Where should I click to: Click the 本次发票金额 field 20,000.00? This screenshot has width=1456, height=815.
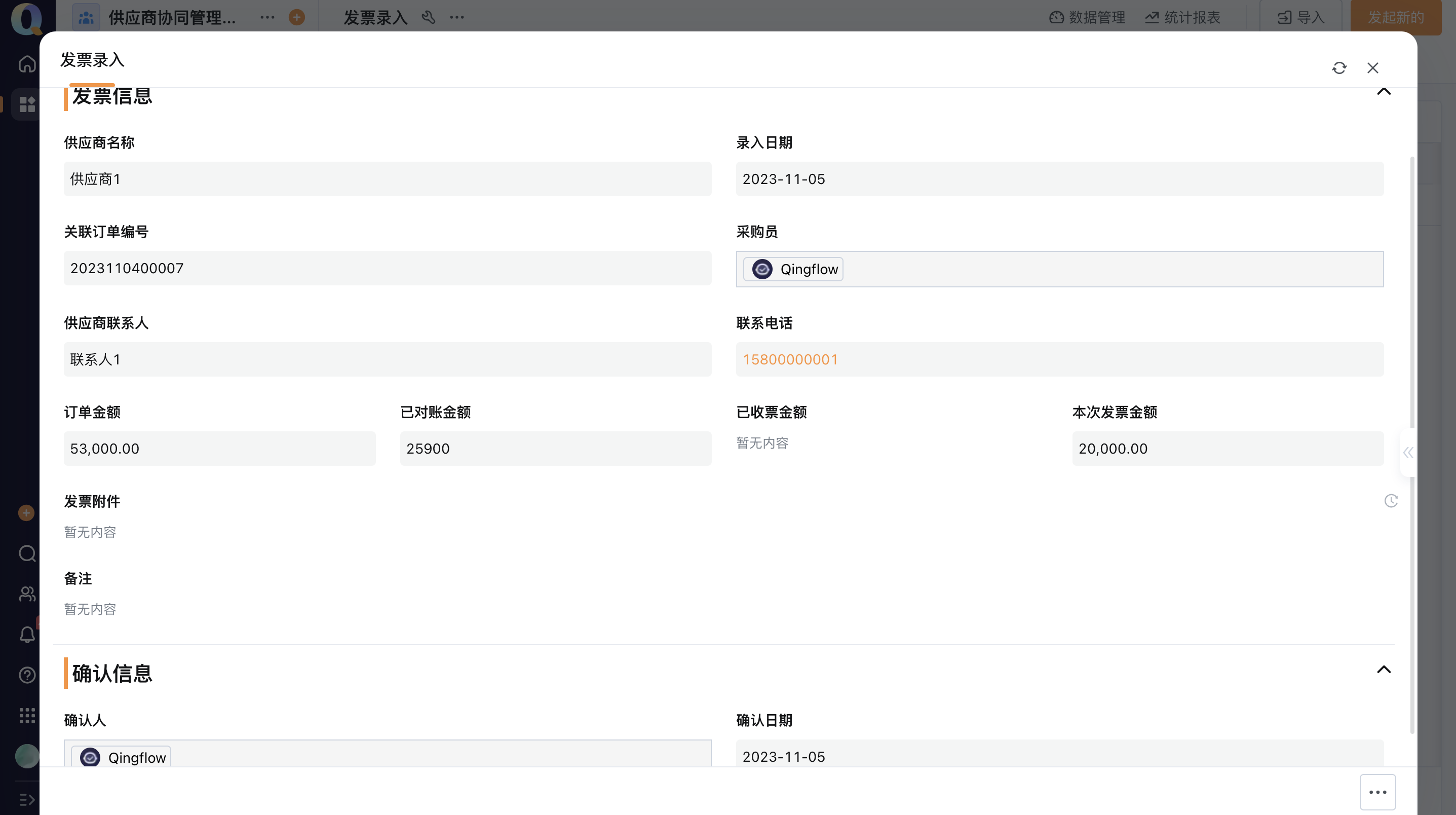click(x=1228, y=449)
